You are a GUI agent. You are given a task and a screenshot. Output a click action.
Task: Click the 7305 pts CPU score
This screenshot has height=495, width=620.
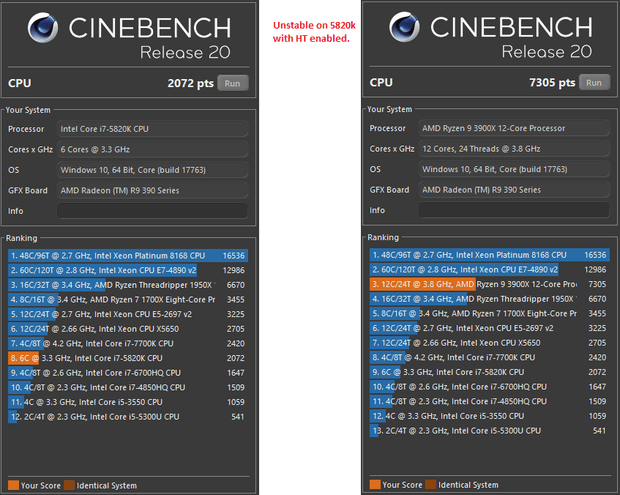coord(552,83)
